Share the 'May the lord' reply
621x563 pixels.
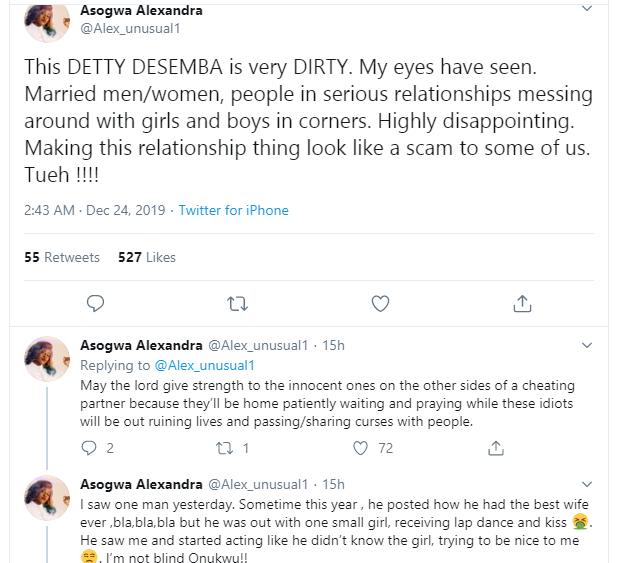(x=495, y=449)
